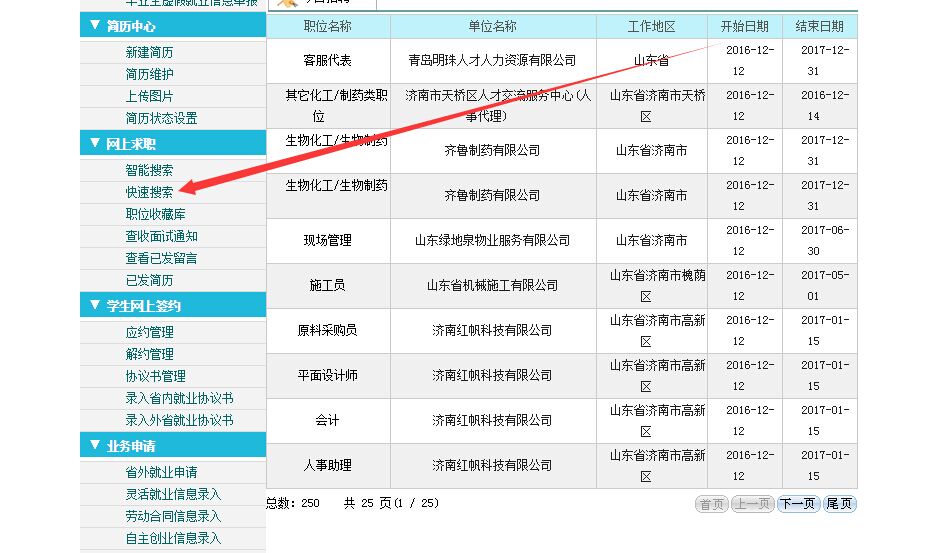Click the 工作地区 column header

click(652, 26)
